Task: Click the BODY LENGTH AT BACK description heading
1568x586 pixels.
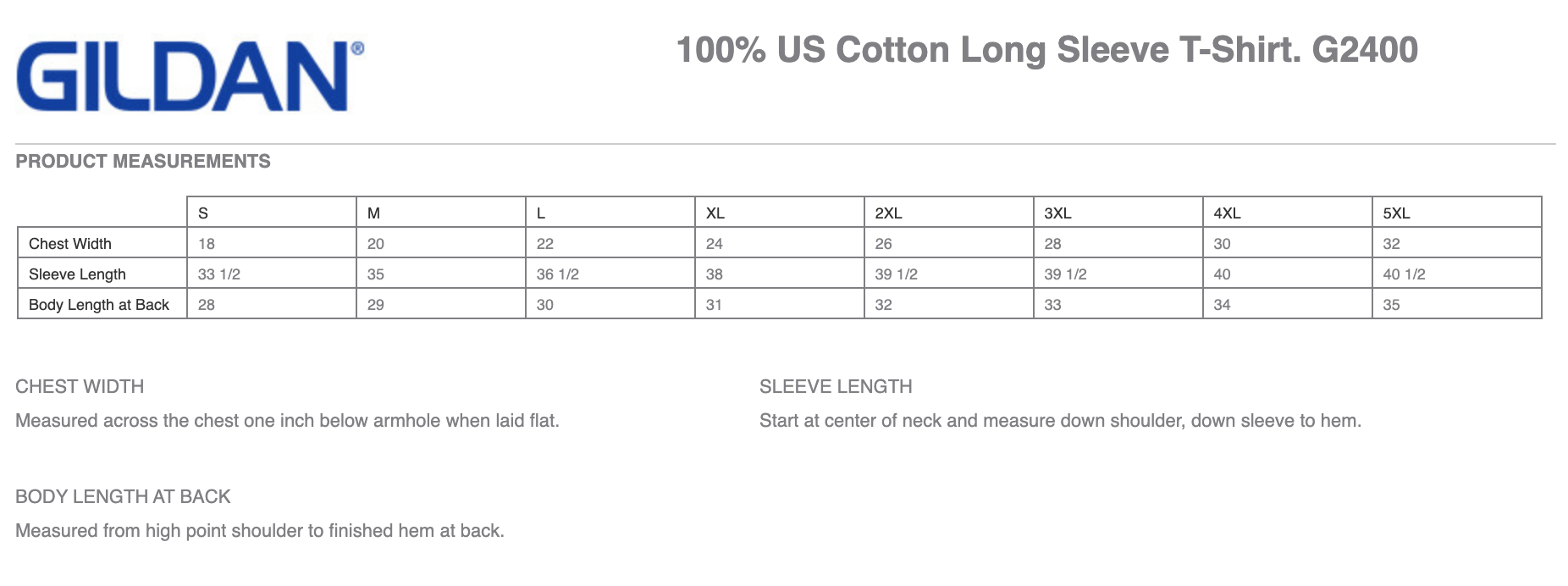Action: coord(123,496)
